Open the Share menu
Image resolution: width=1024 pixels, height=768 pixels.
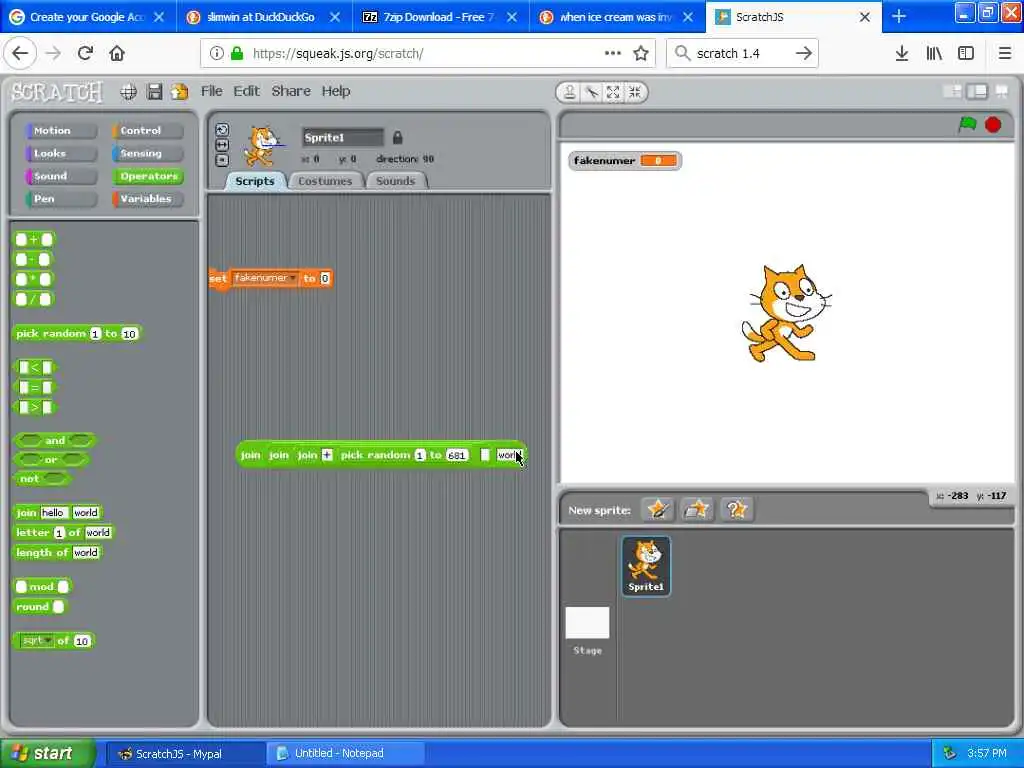coord(291,91)
